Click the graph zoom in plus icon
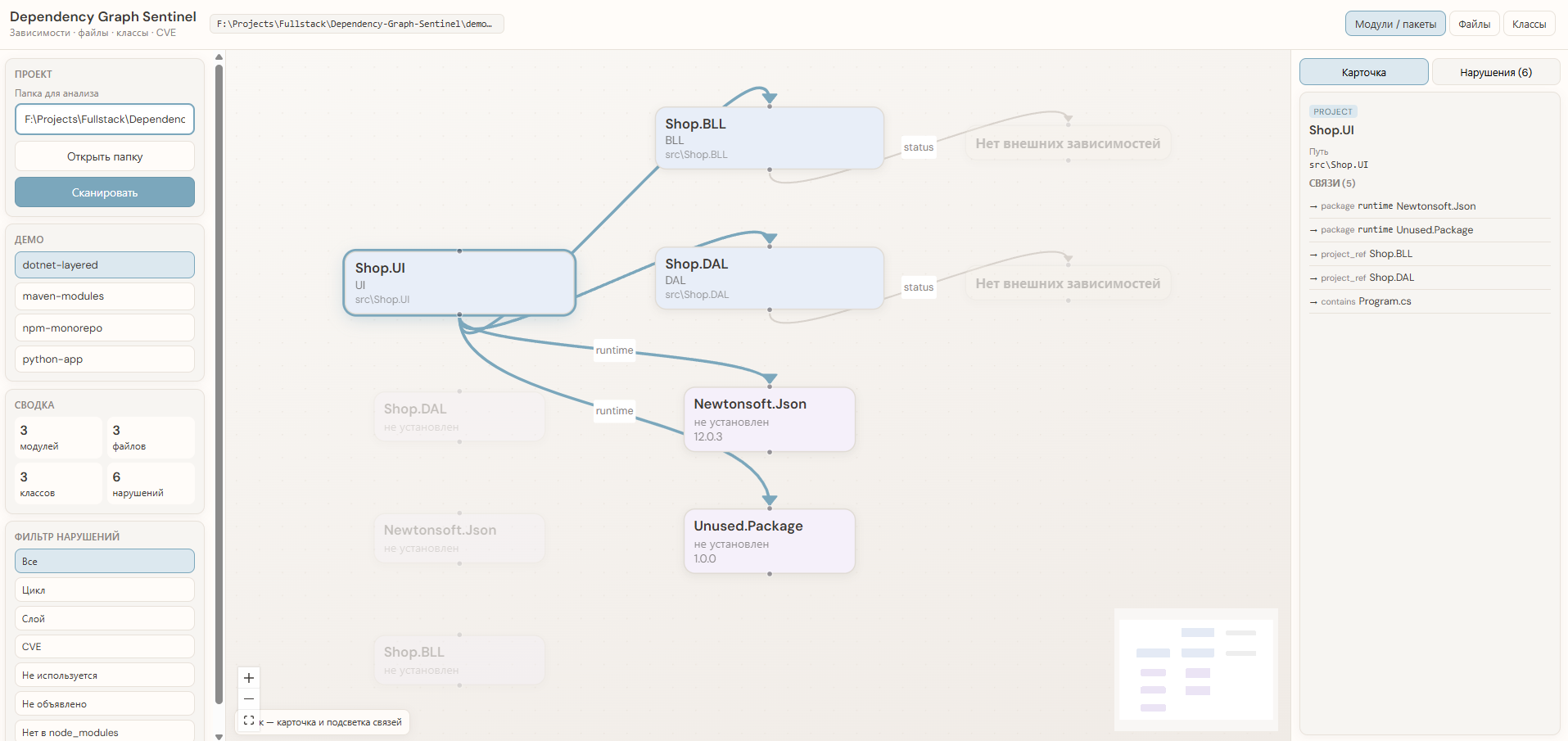This screenshot has width=1568, height=741. click(x=249, y=678)
